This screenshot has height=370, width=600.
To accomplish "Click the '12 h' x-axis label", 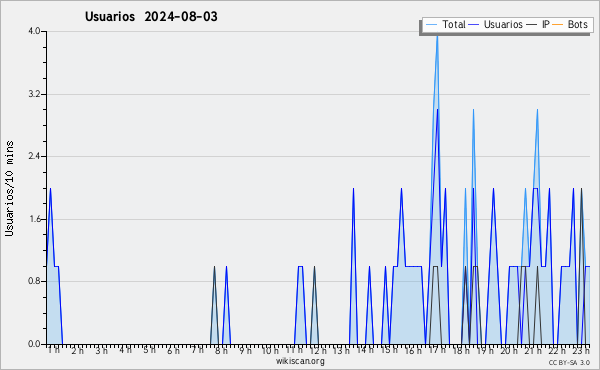I will coord(318,350).
